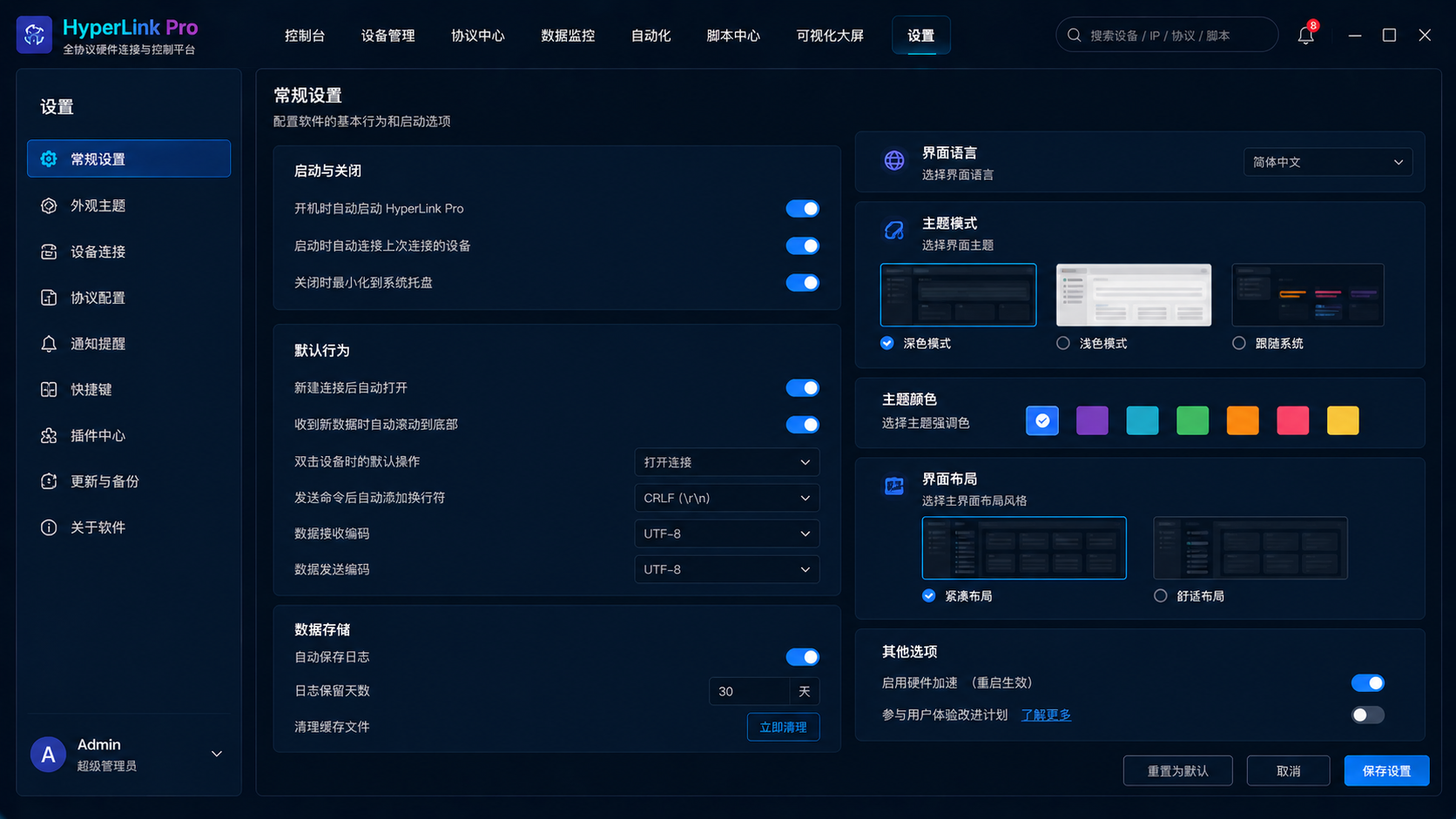This screenshot has height=819, width=1456.
Task: Click the HyperLink Pro logo icon
Action: click(x=34, y=35)
